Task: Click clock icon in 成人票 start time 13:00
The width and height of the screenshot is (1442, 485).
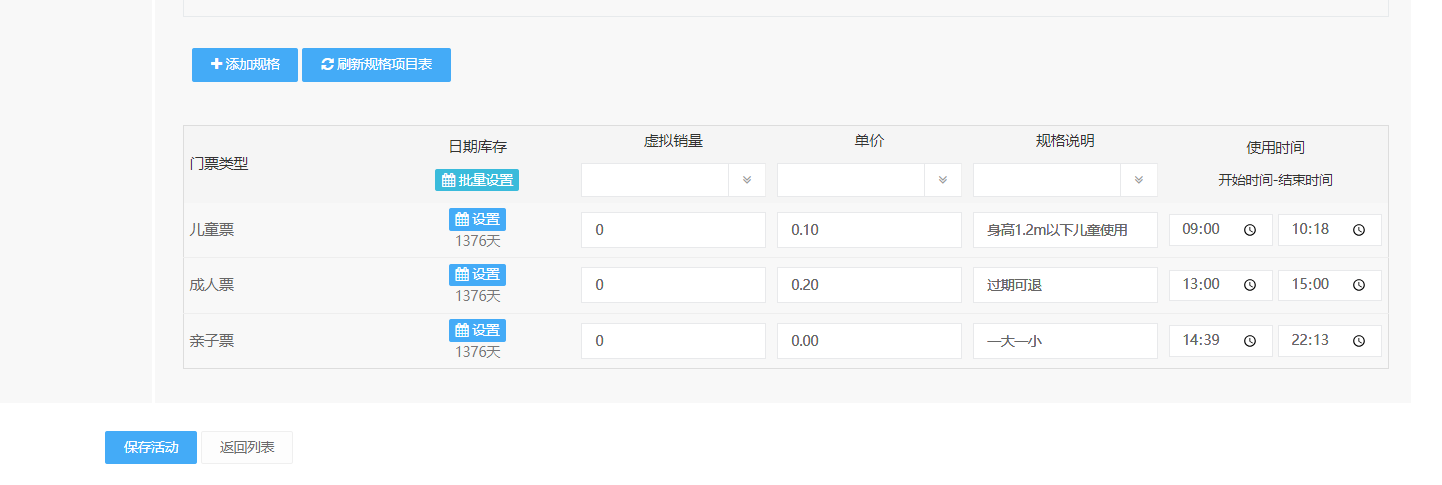Action: (1250, 285)
